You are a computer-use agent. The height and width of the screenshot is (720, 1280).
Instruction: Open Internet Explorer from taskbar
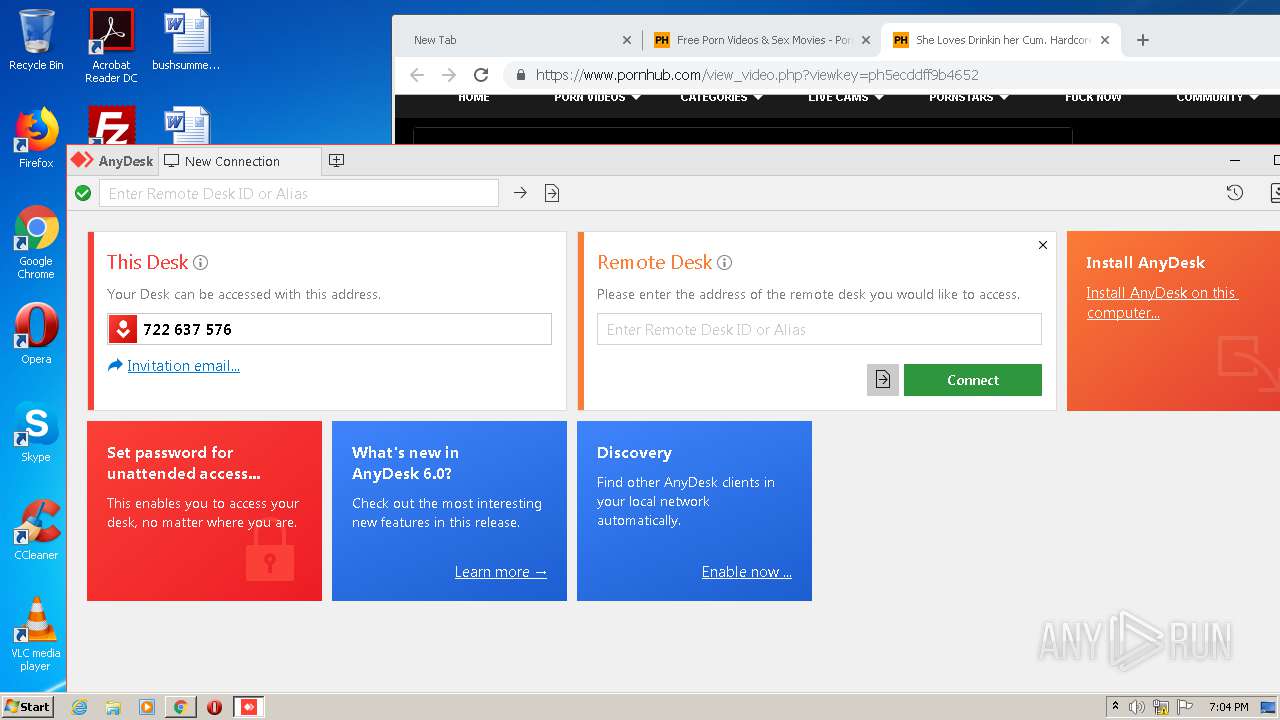[x=79, y=707]
